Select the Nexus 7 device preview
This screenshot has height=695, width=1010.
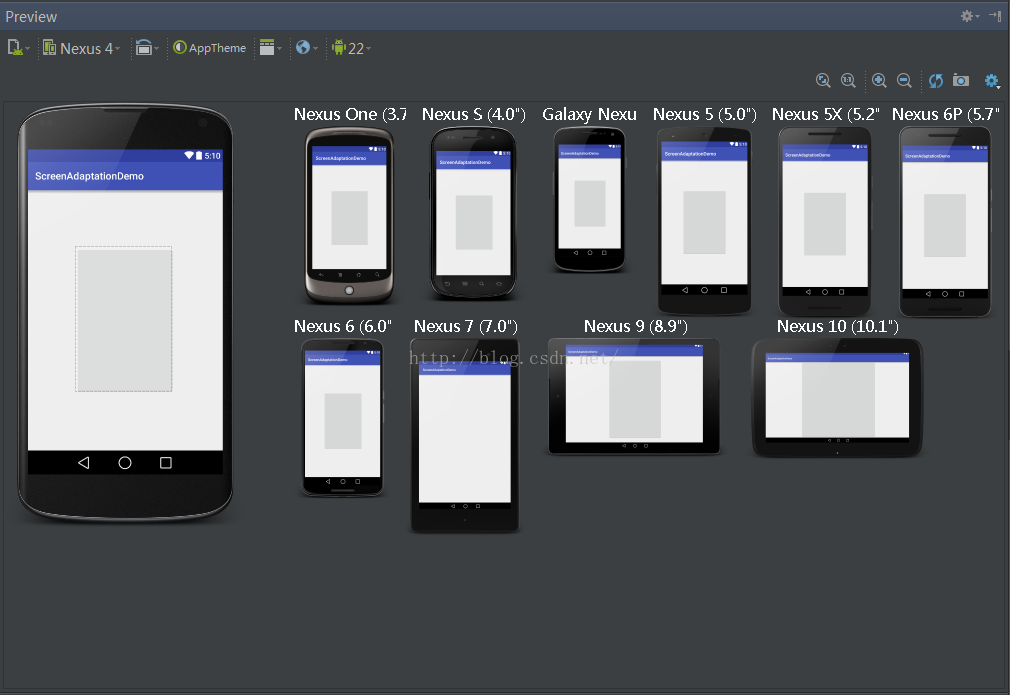pos(464,434)
